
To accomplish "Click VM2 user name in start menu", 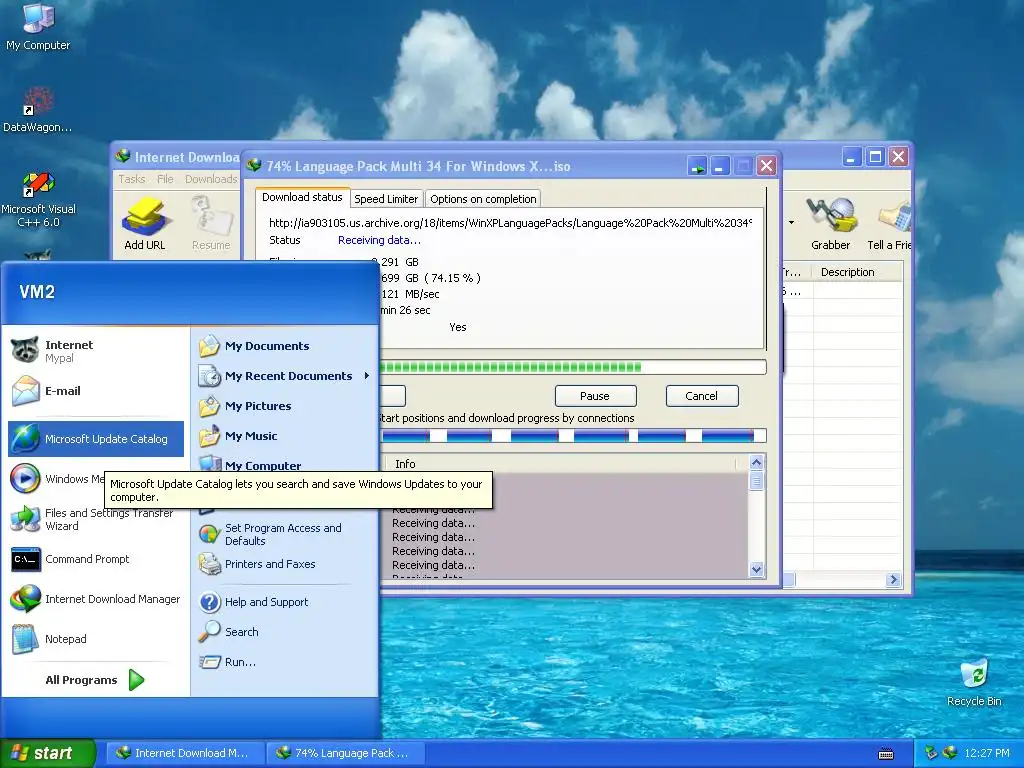I will point(37,292).
